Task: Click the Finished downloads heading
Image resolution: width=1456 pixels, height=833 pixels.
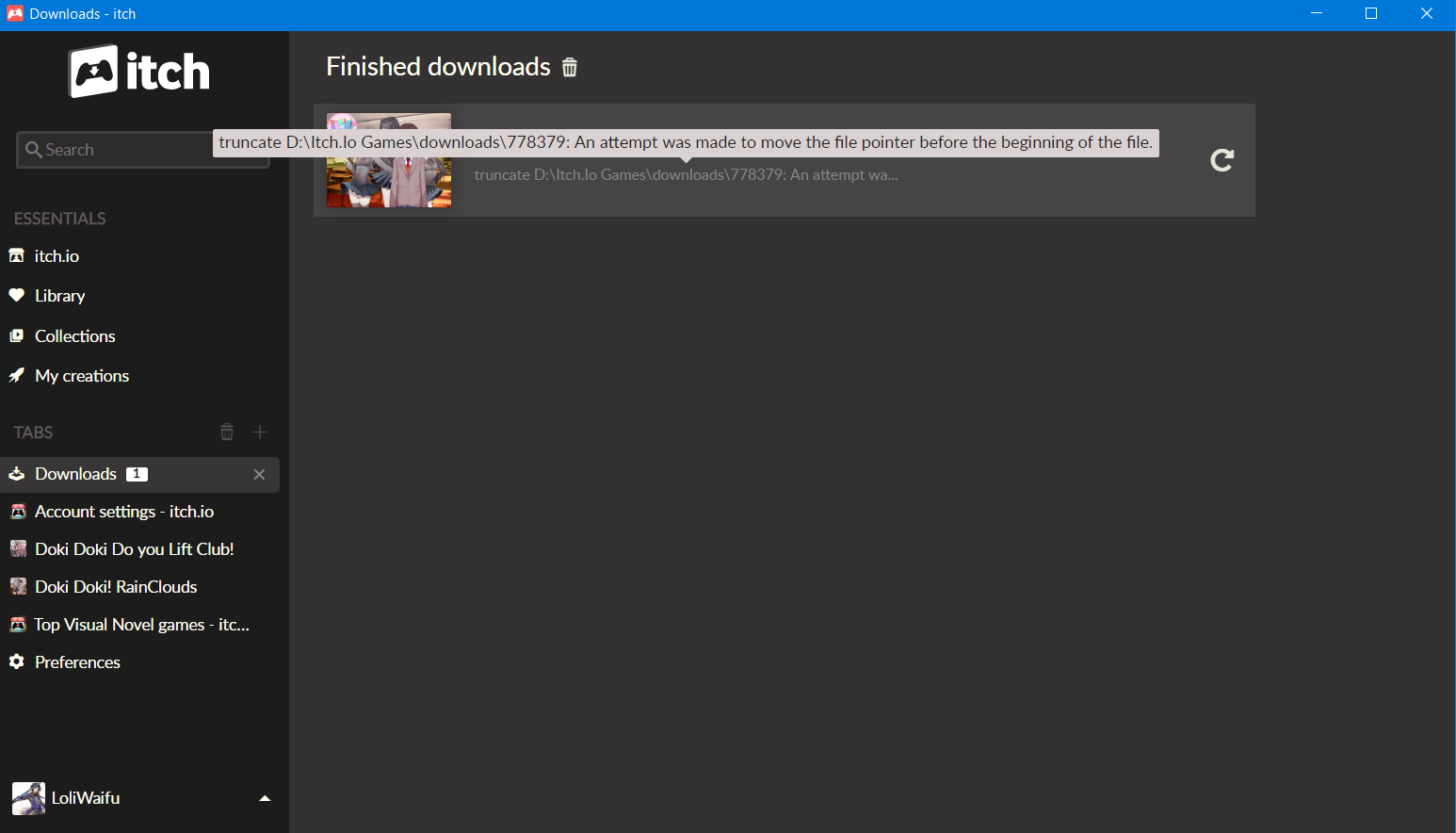Action: pyautogui.click(x=438, y=67)
